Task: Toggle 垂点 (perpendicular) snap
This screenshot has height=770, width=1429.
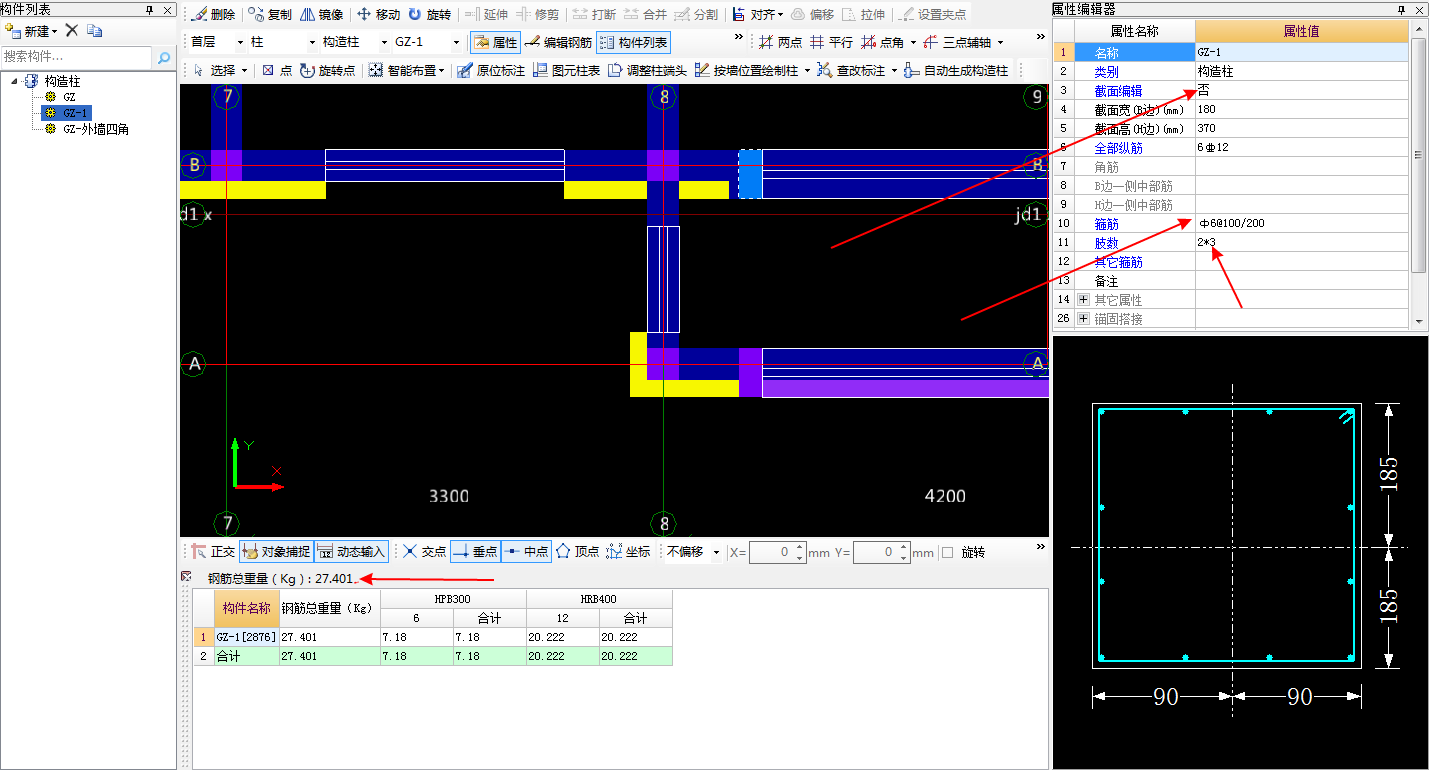Action: [x=474, y=552]
